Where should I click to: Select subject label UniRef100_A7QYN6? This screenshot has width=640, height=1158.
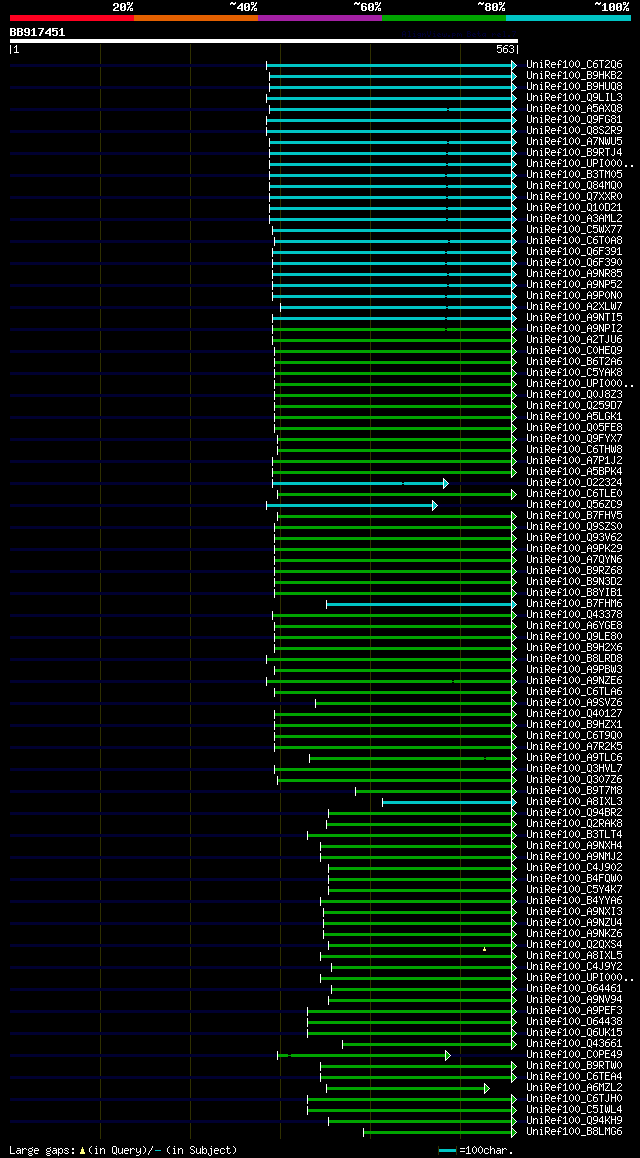(574, 560)
